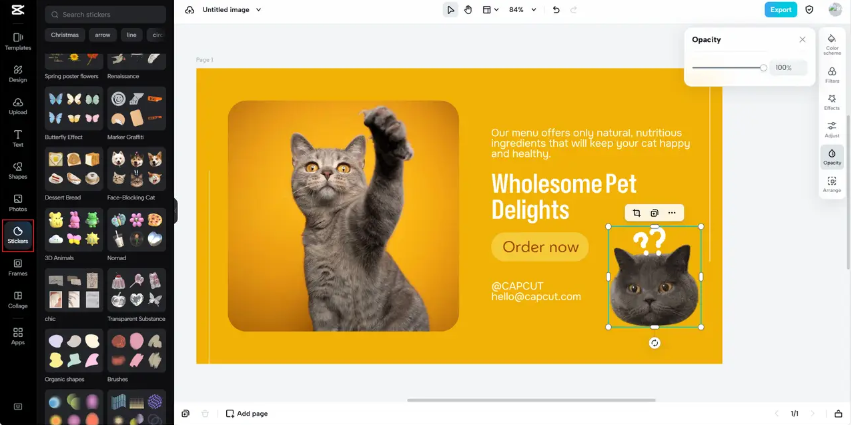The height and width of the screenshot is (425, 851).
Task: Open the Opacity panel button
Action: 832,157
